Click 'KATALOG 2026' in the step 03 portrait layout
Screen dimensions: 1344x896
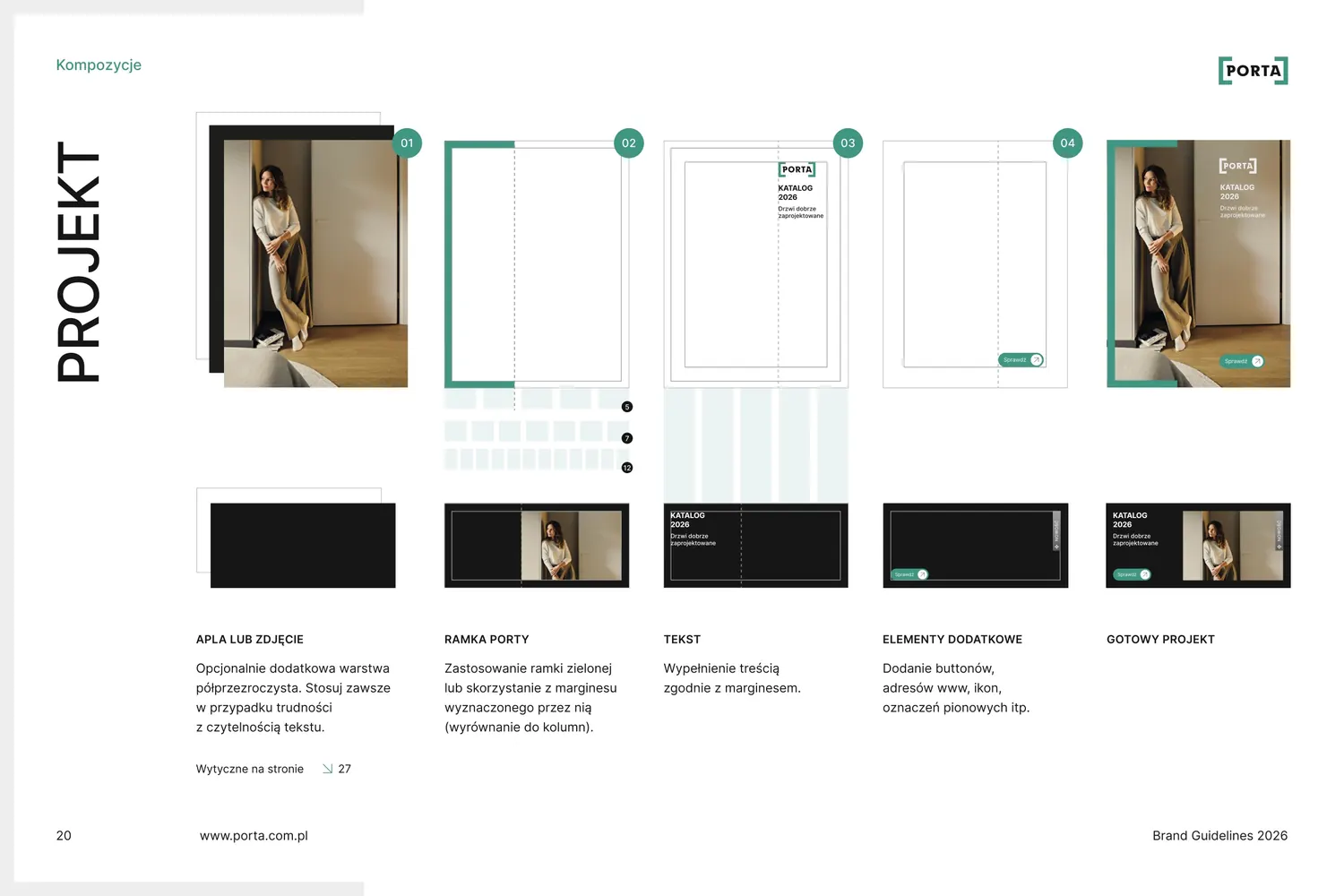[796, 193]
